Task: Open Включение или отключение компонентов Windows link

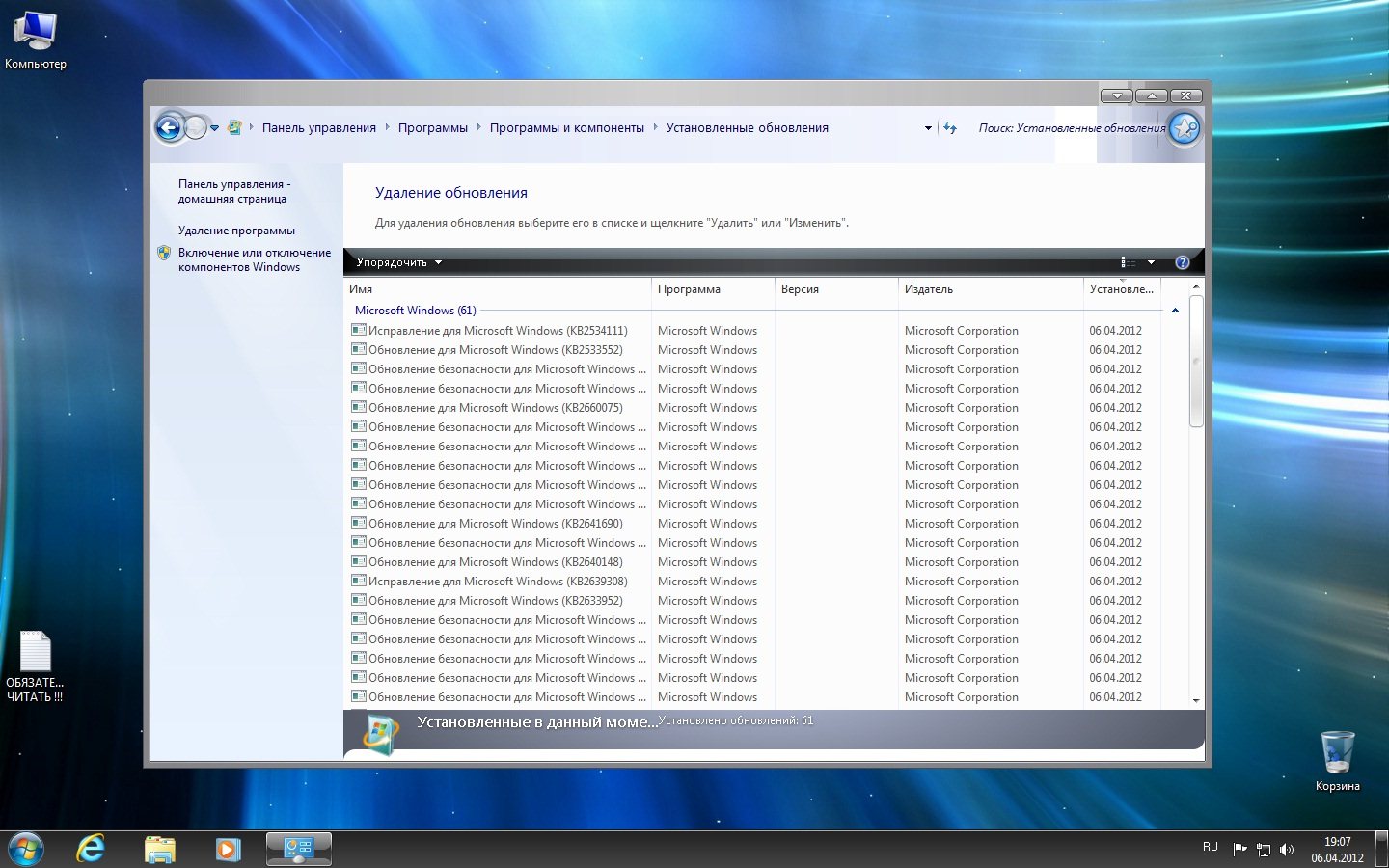Action: pyautogui.click(x=254, y=259)
